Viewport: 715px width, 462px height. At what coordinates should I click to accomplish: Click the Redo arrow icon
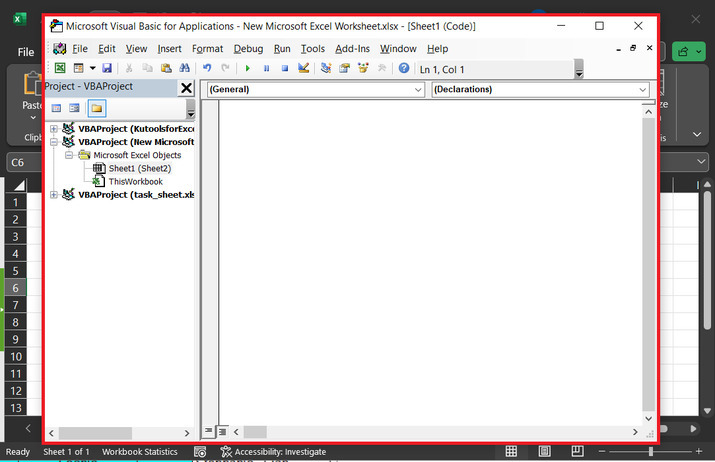(225, 68)
